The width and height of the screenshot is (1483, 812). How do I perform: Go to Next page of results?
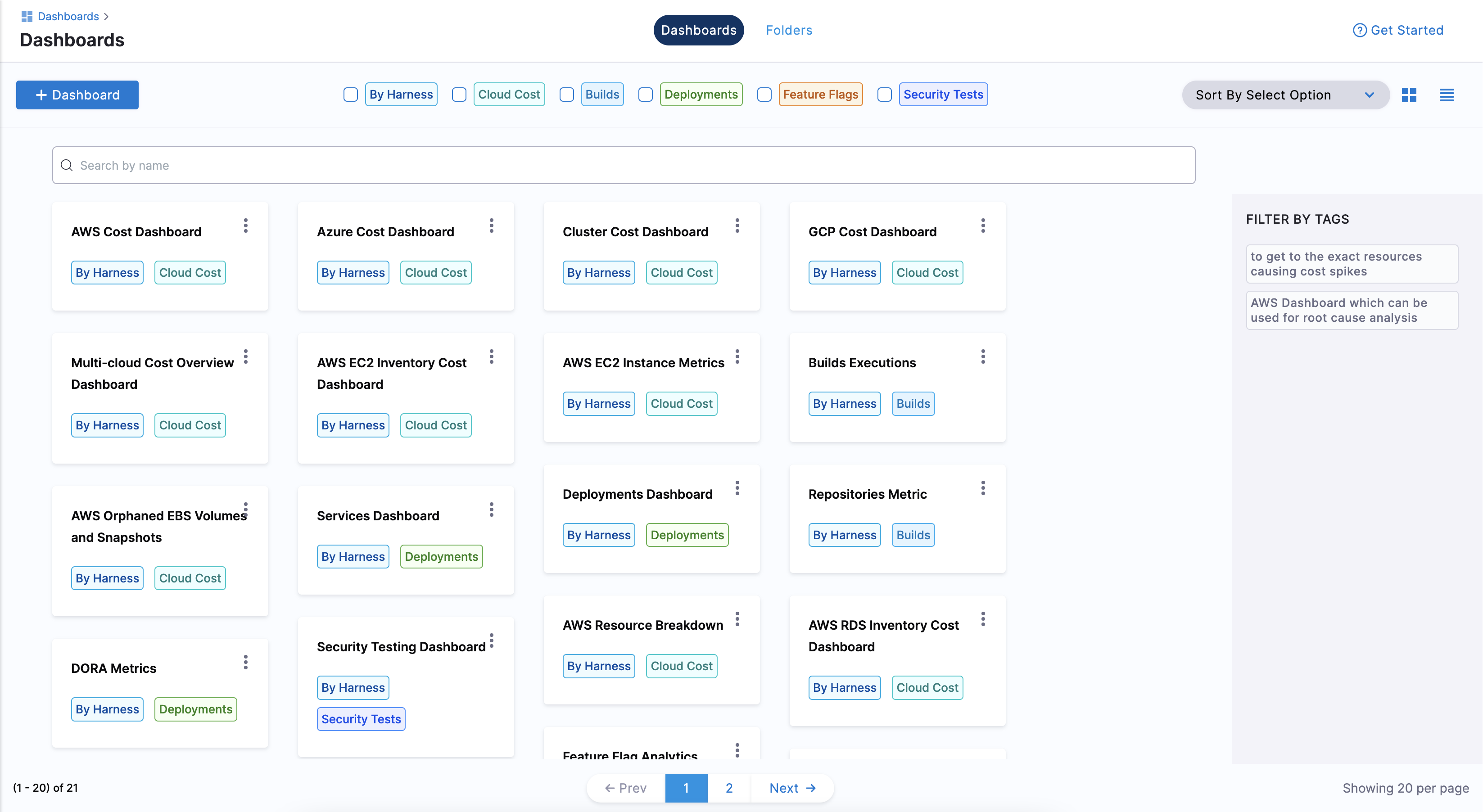(x=792, y=788)
